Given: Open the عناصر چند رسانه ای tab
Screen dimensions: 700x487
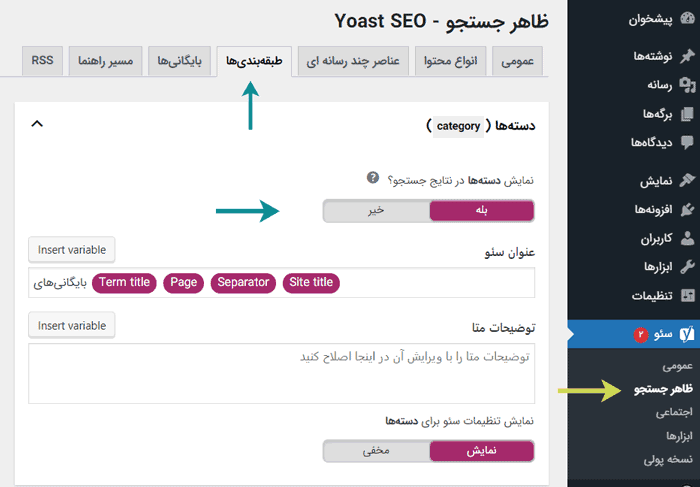Looking at the screenshot, I should 353,61.
